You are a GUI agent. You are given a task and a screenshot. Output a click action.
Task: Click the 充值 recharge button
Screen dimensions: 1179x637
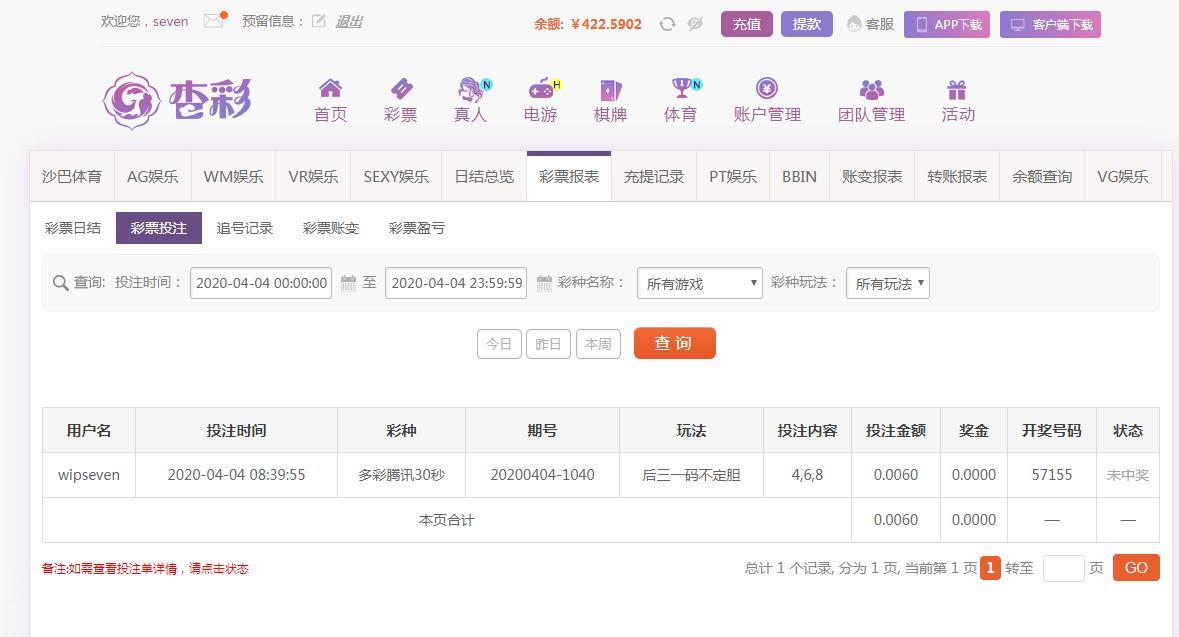(747, 24)
